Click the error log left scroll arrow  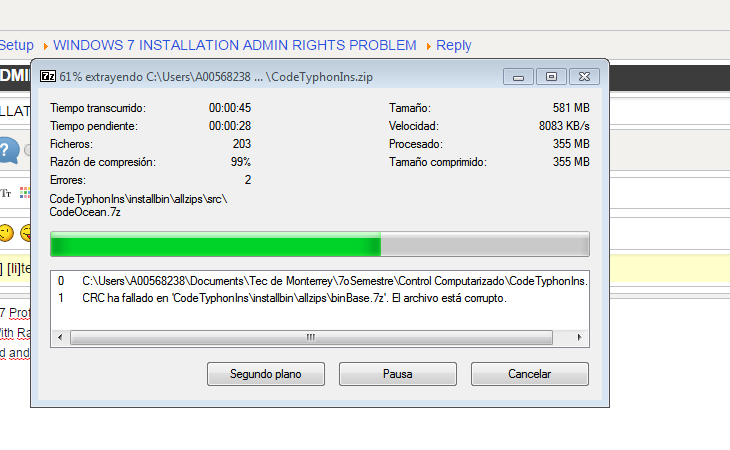60,337
